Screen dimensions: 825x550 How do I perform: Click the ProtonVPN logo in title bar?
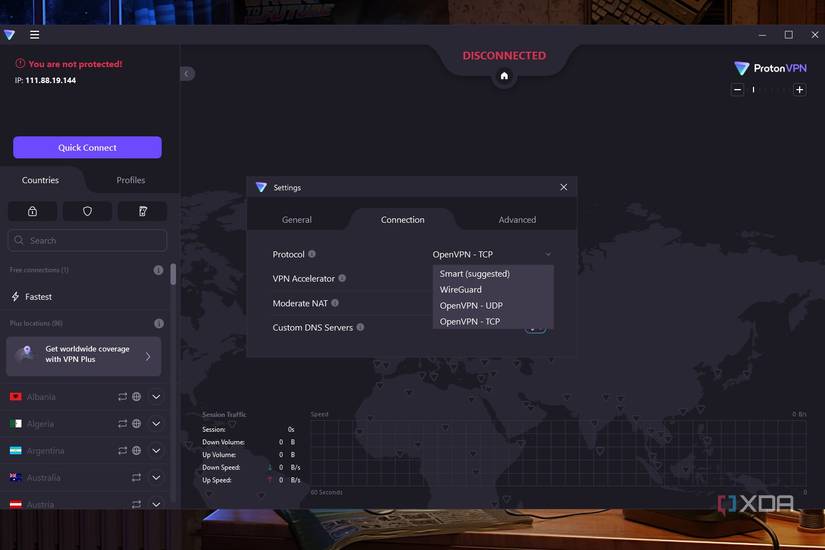click(9, 35)
